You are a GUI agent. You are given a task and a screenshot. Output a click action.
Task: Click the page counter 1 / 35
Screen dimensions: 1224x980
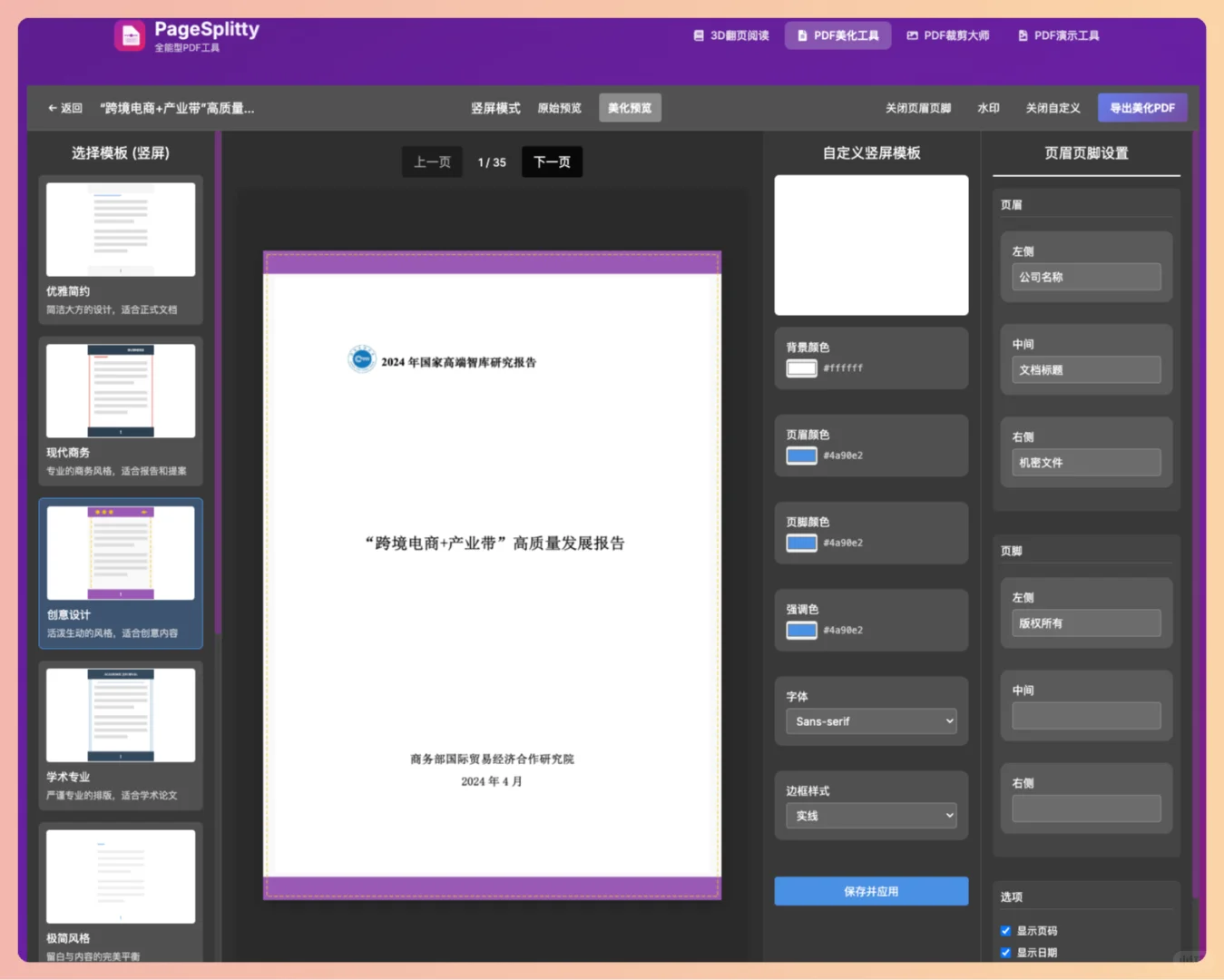[x=492, y=162]
